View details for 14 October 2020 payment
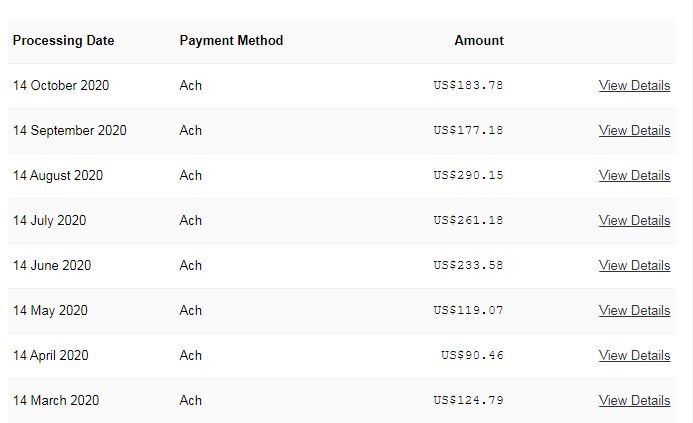This screenshot has height=423, width=693. click(634, 86)
